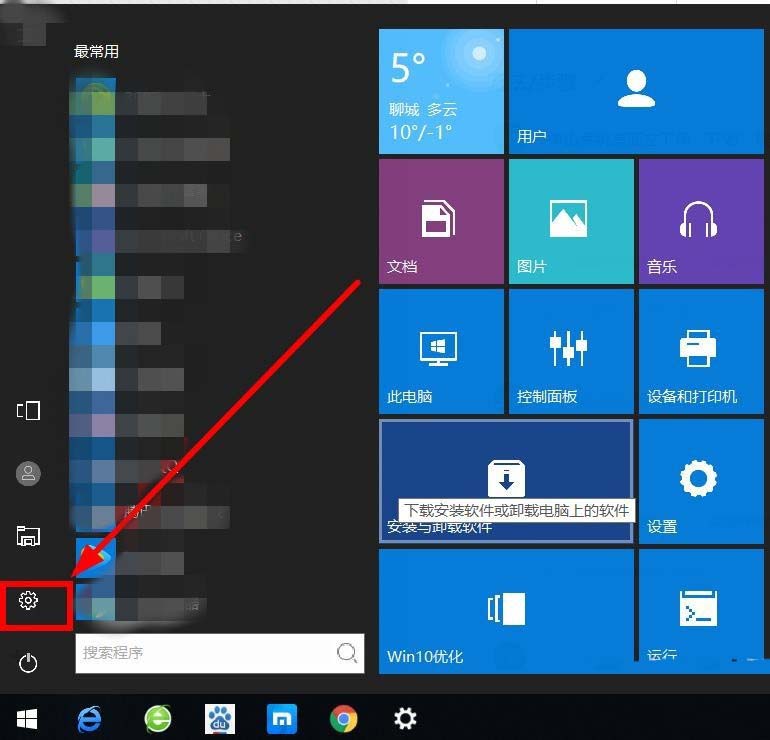Open the settings gear on taskbar
Viewport: 770px width, 740px height.
[x=405, y=719]
